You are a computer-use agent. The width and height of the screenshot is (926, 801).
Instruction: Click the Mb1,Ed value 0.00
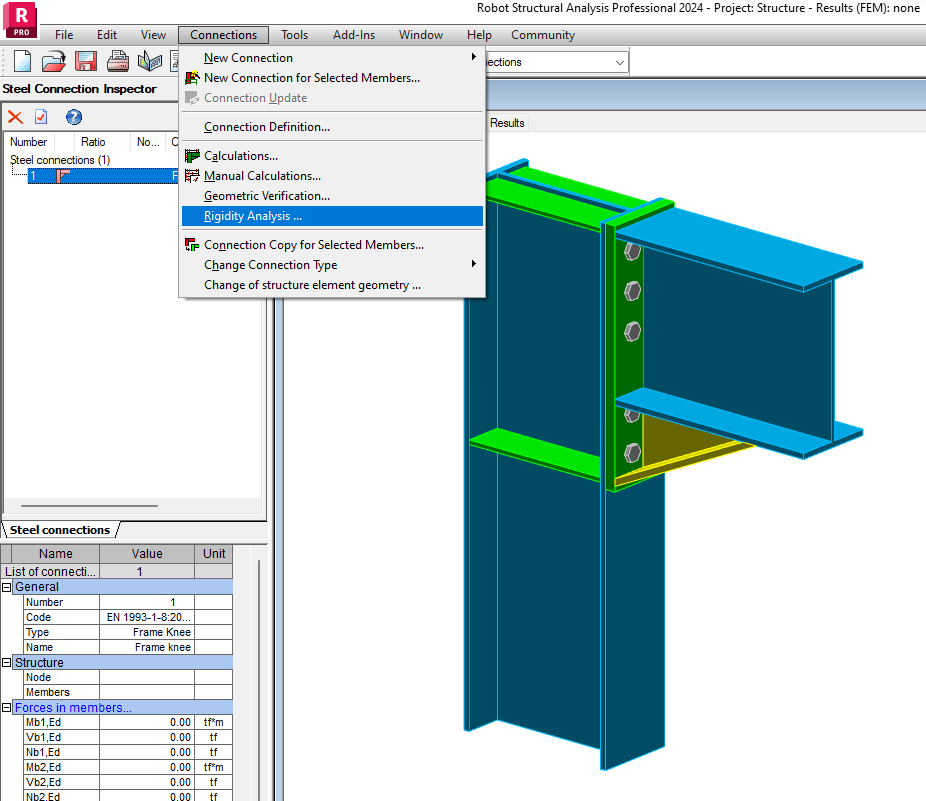[x=147, y=722]
